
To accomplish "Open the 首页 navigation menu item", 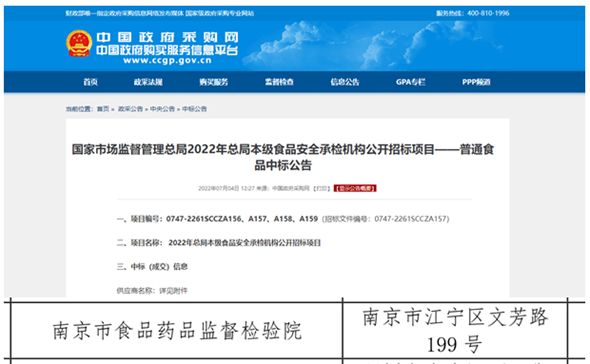I will [x=91, y=82].
